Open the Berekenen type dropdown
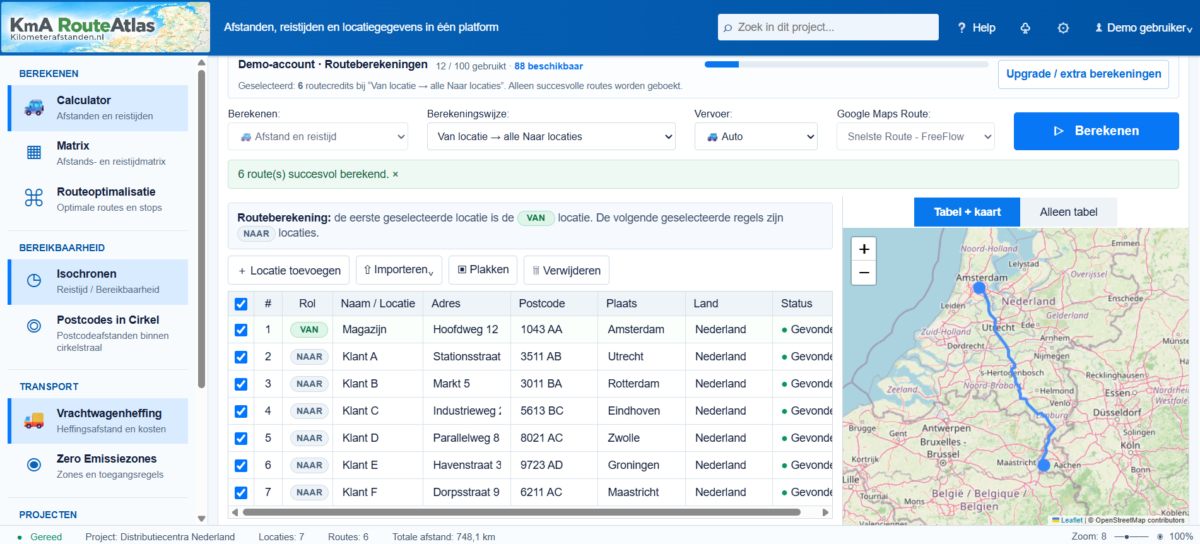This screenshot has width=1200, height=544. [318, 136]
